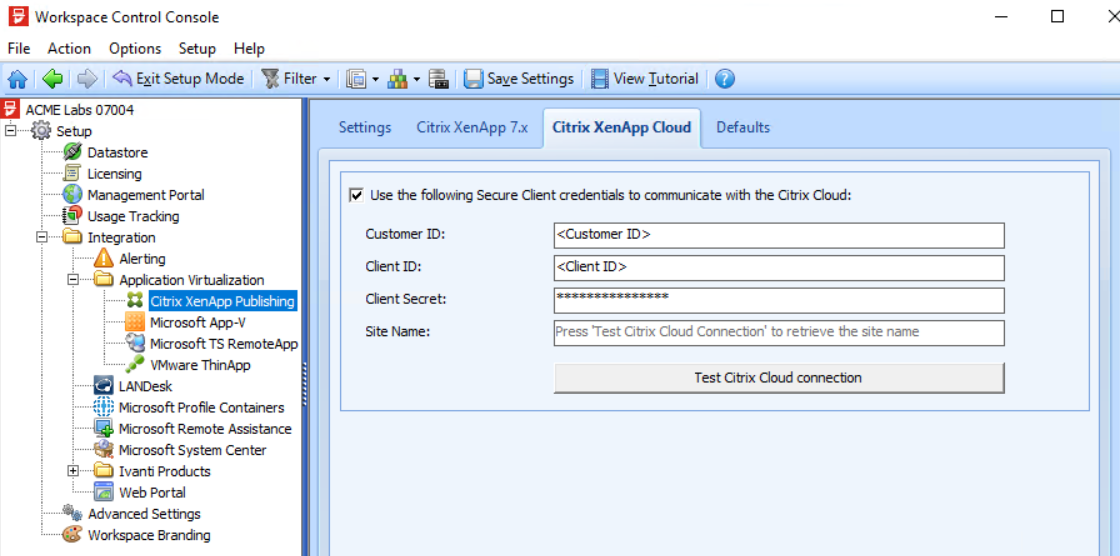
Task: Click the Integration folder icon
Action: point(72,237)
